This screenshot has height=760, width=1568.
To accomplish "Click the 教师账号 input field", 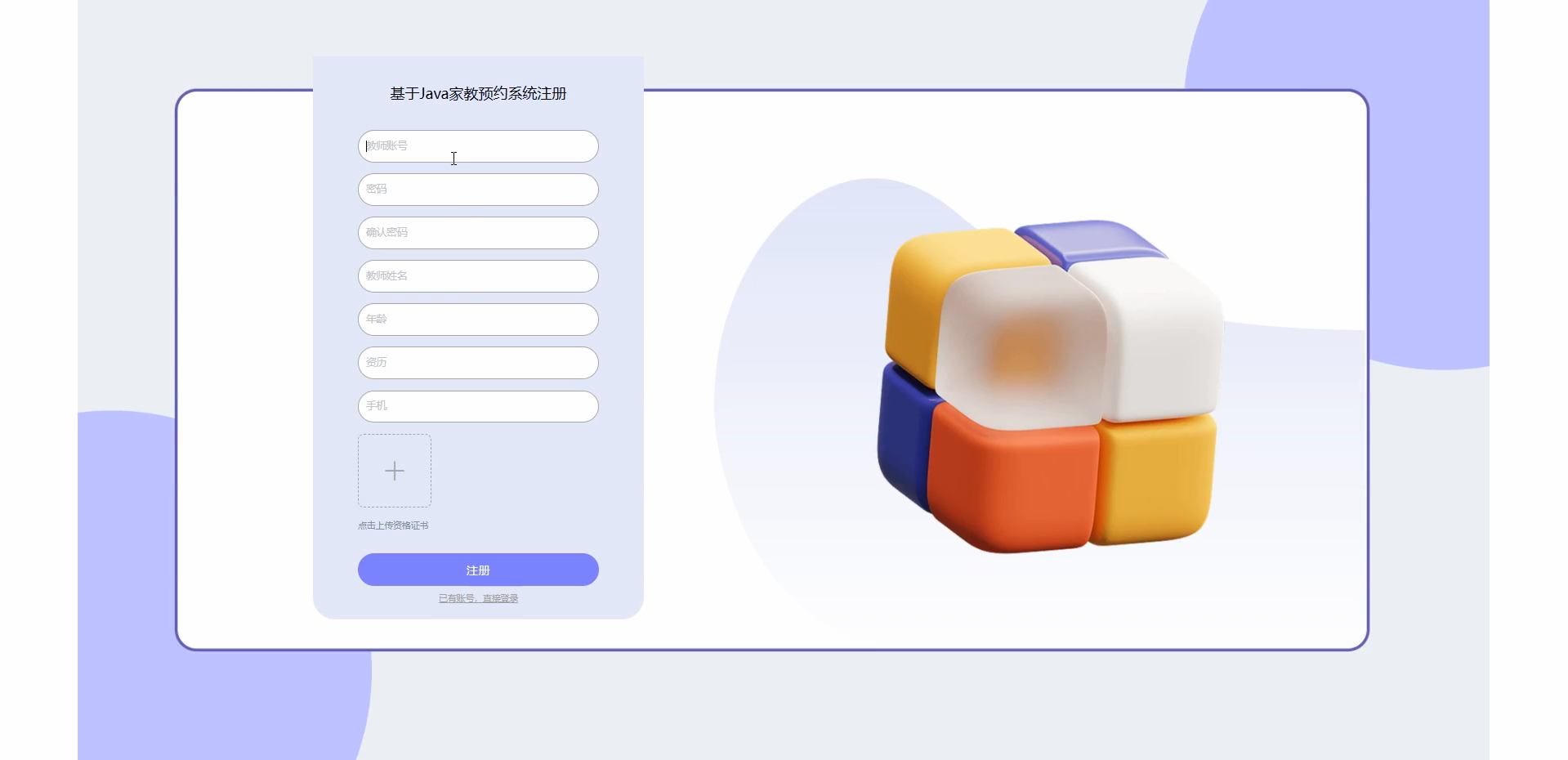I will [478, 146].
